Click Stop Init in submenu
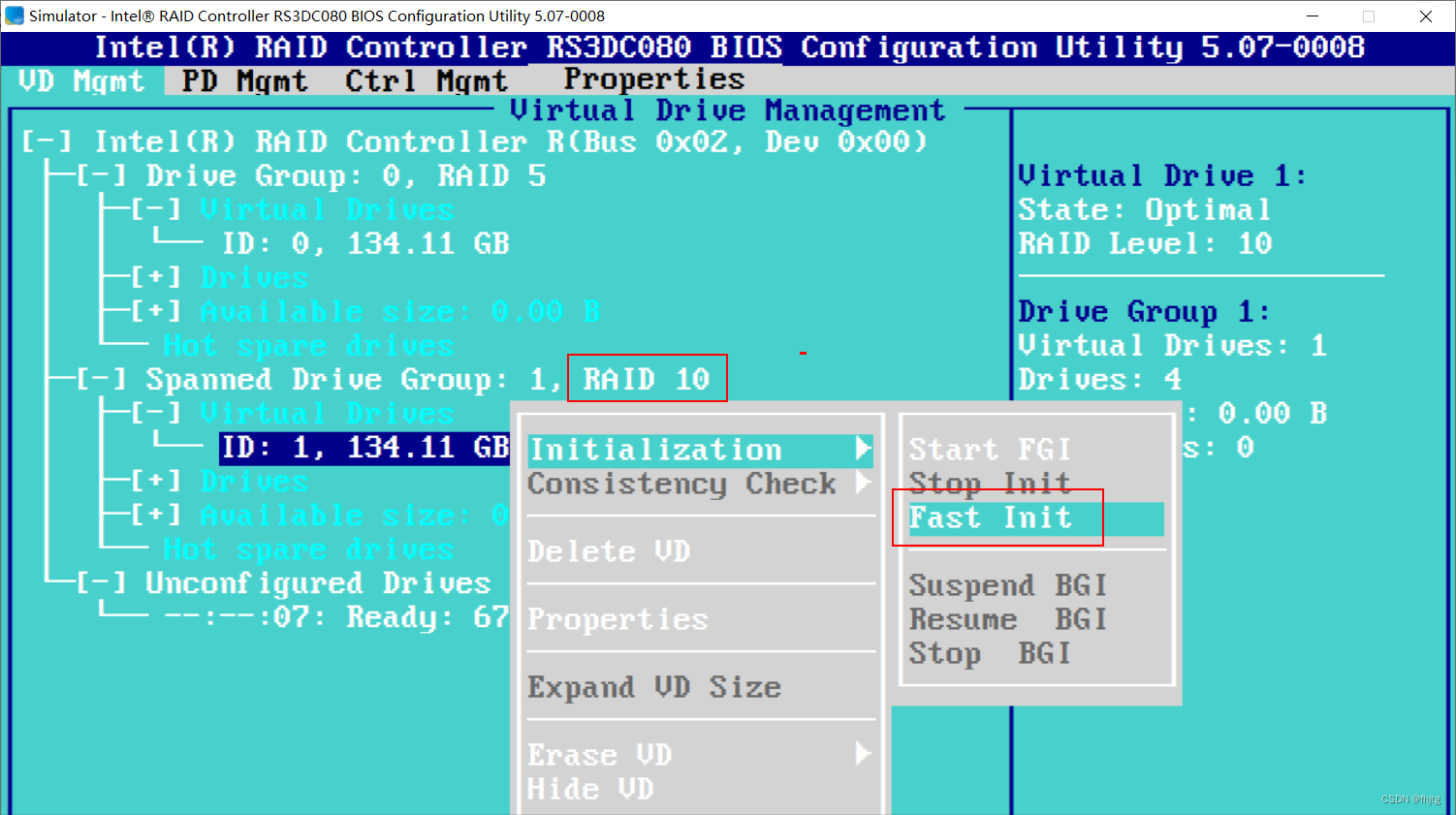 (990, 484)
